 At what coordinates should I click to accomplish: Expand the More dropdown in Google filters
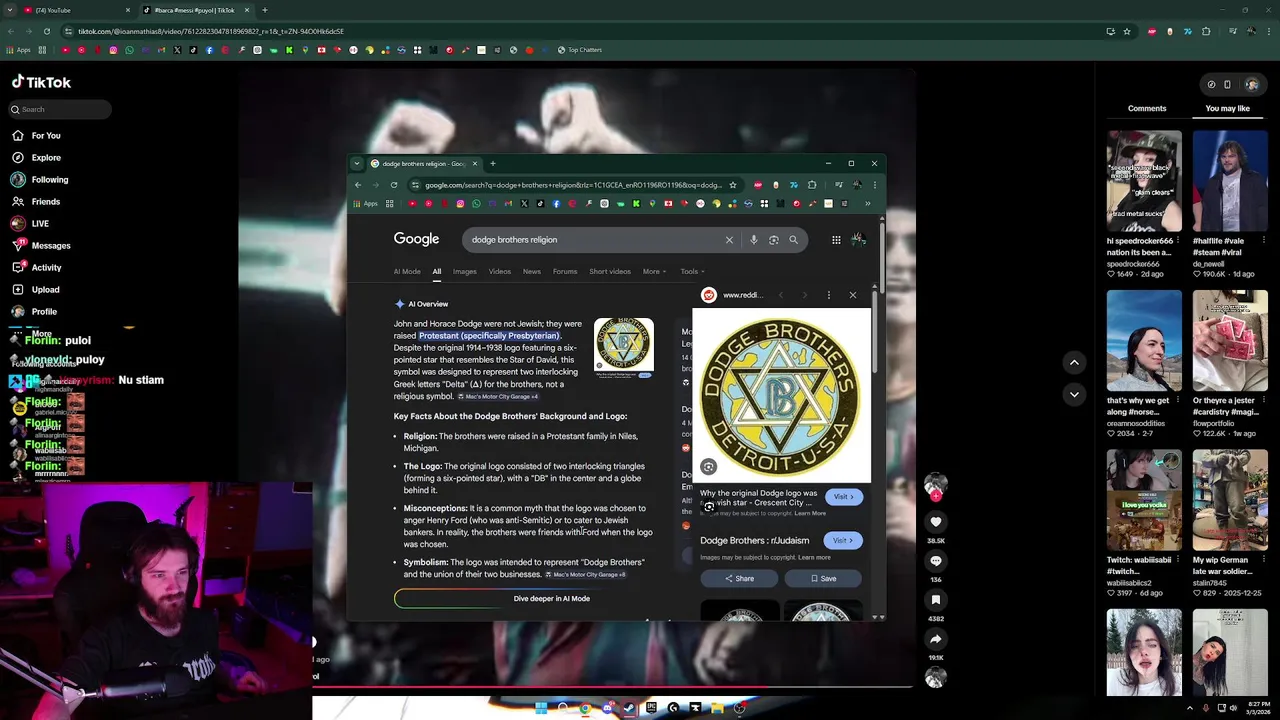point(654,271)
